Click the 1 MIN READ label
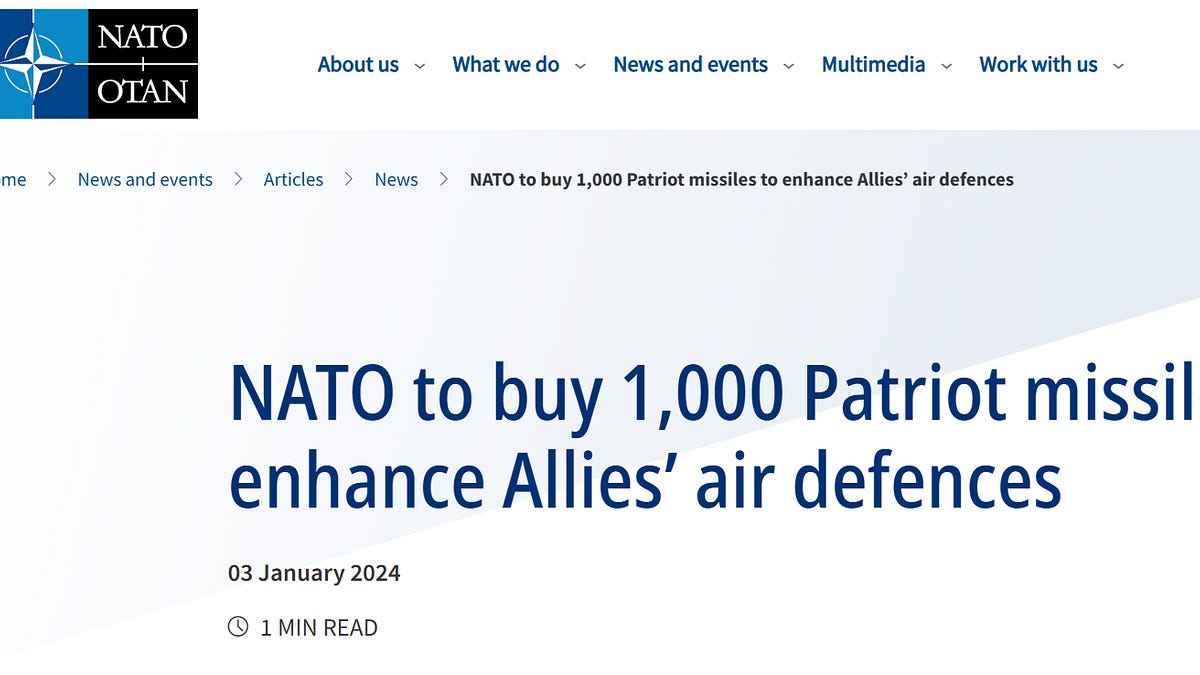 [319, 628]
